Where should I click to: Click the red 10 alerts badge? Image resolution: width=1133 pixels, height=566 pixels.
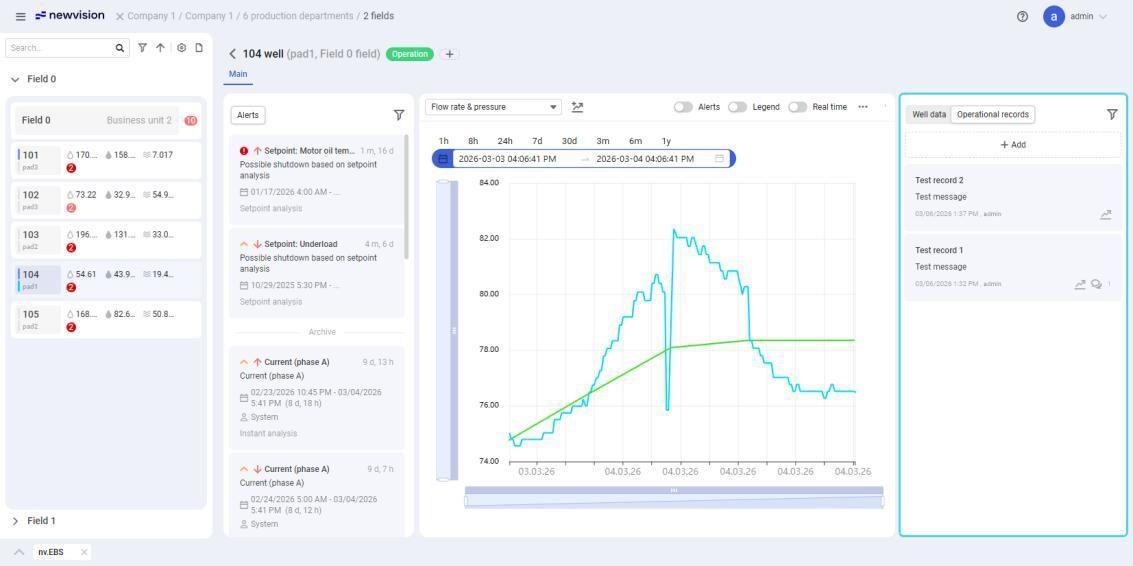pyautogui.click(x=191, y=121)
